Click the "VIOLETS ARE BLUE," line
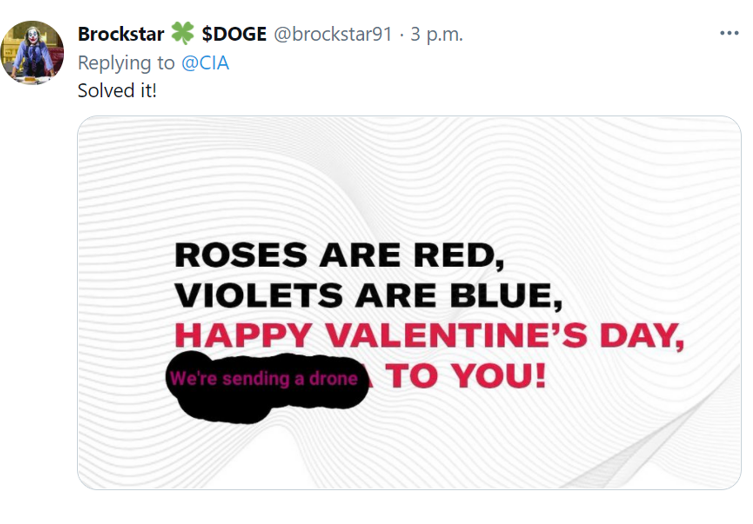Viewport: 753px width, 524px height. click(368, 294)
